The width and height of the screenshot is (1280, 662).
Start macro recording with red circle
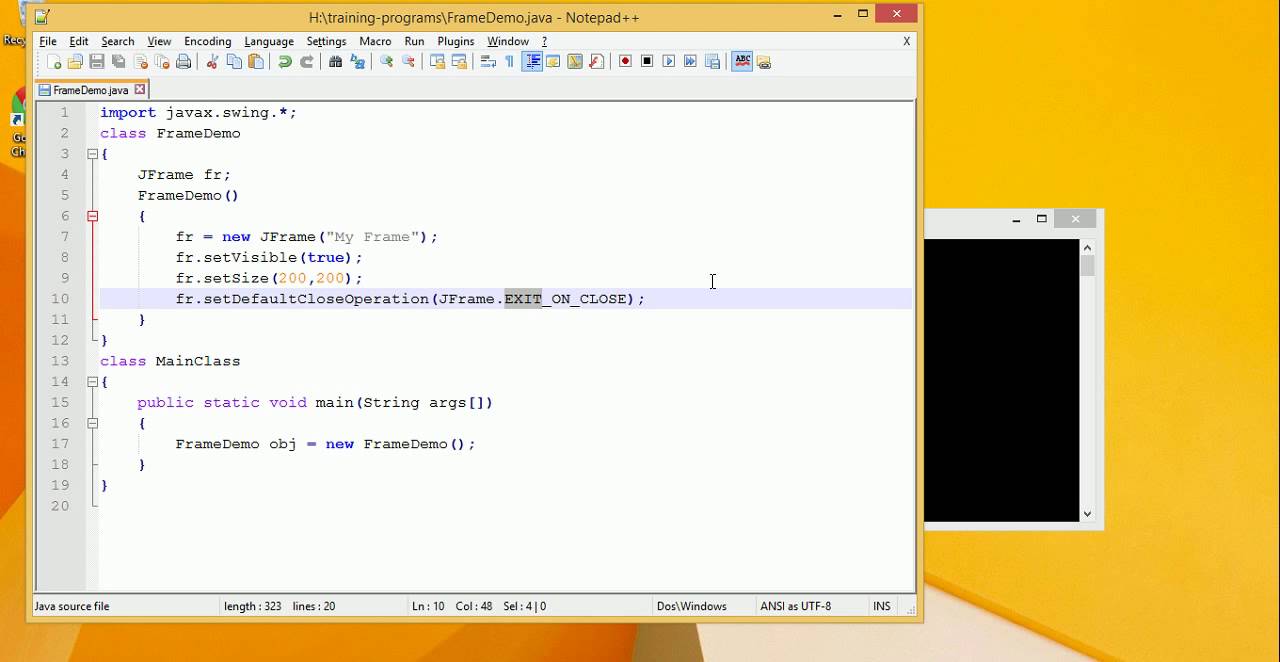tap(625, 62)
